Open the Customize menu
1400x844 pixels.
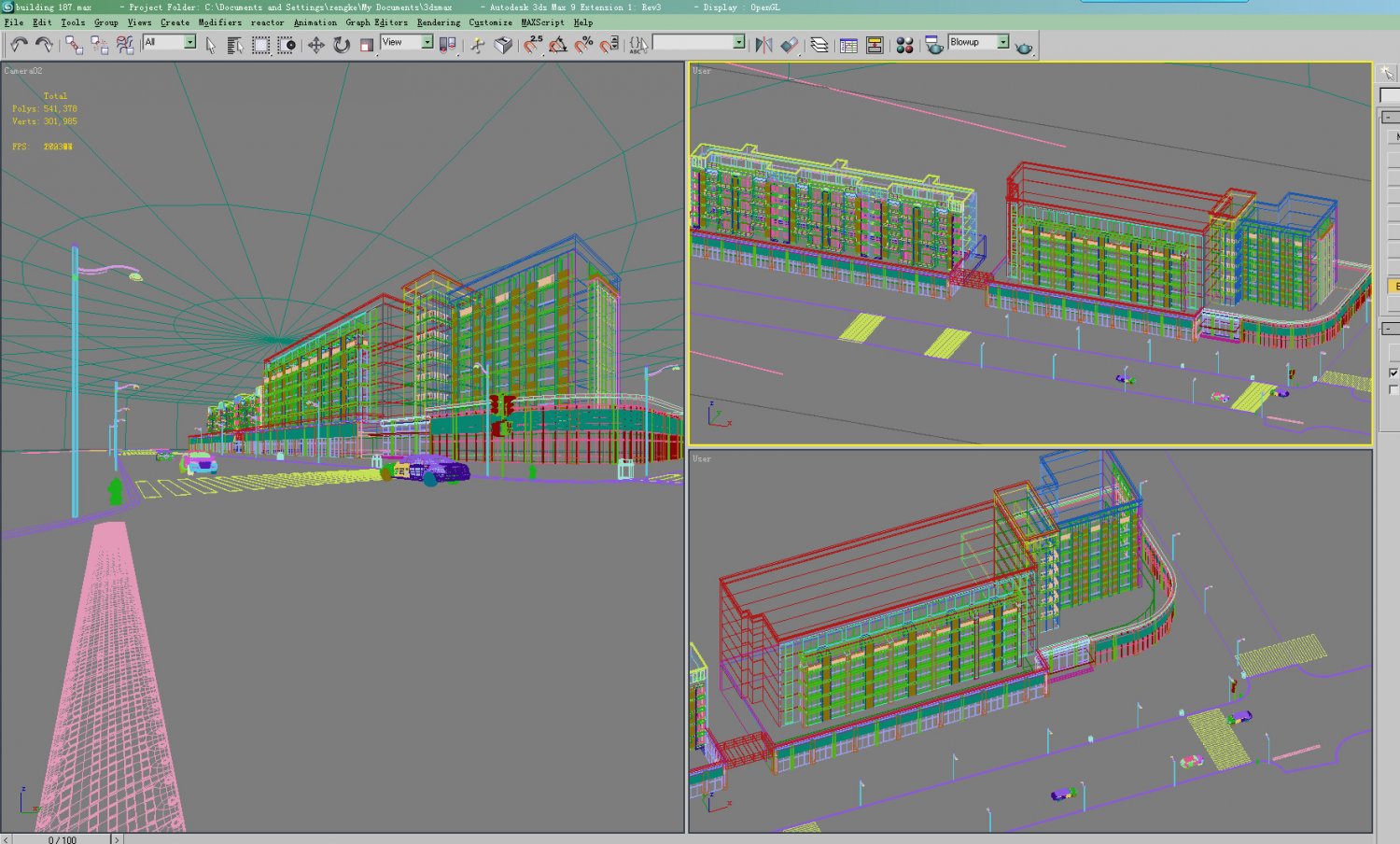490,22
